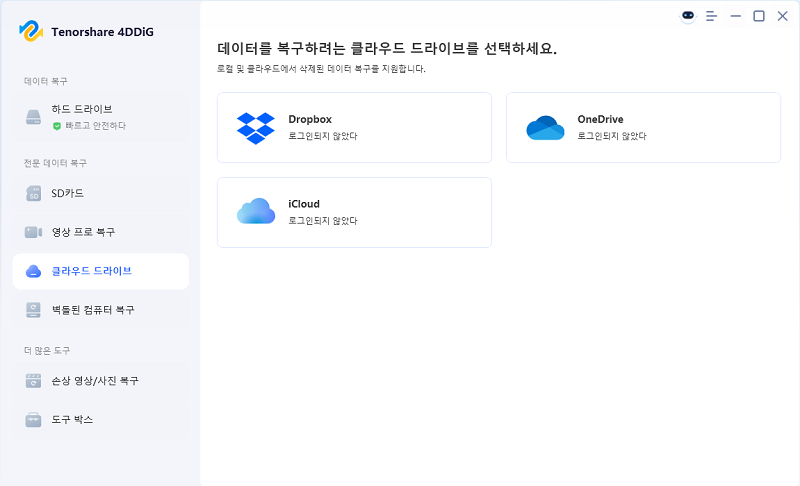Screen dimensions: 800x486
Task: Open 손상 영상/사진 복구 tool
Action: [x=101, y=381]
